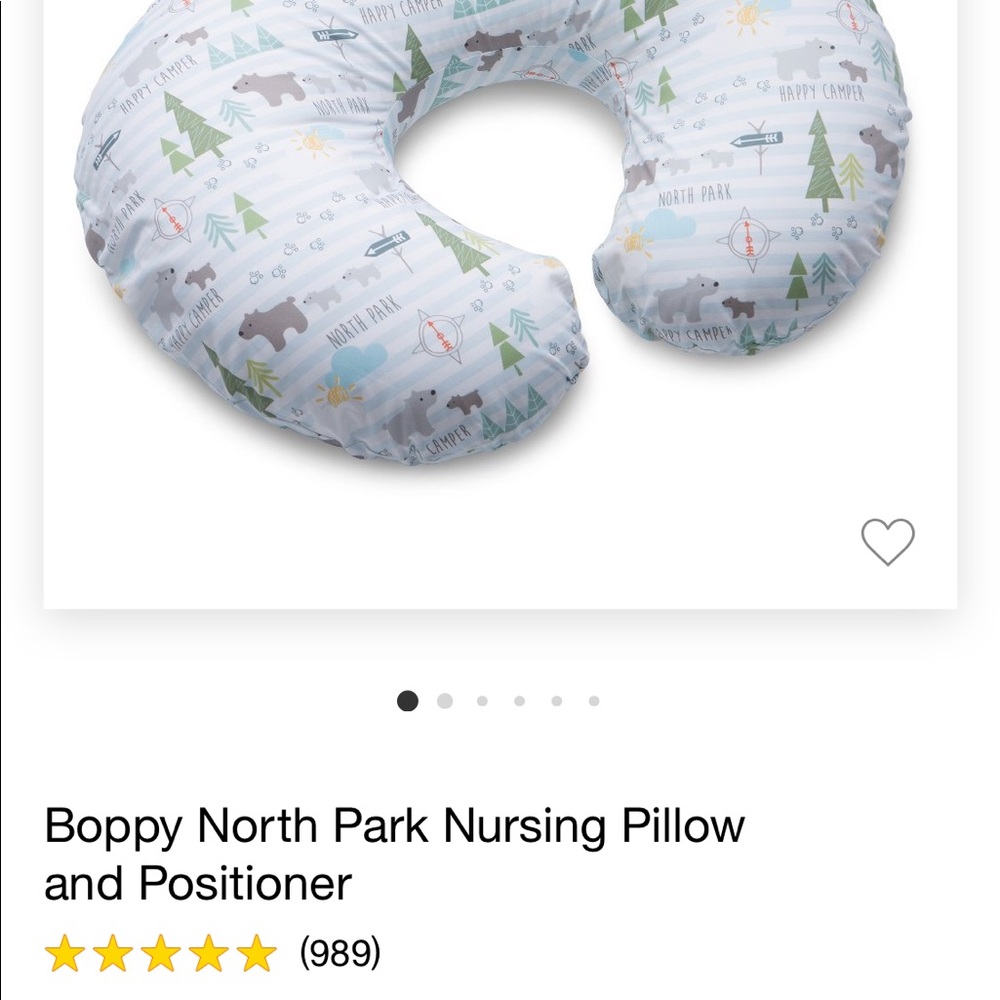The width and height of the screenshot is (1000, 1000).
Task: Click the carousel pagination indicator row
Action: coord(500,701)
